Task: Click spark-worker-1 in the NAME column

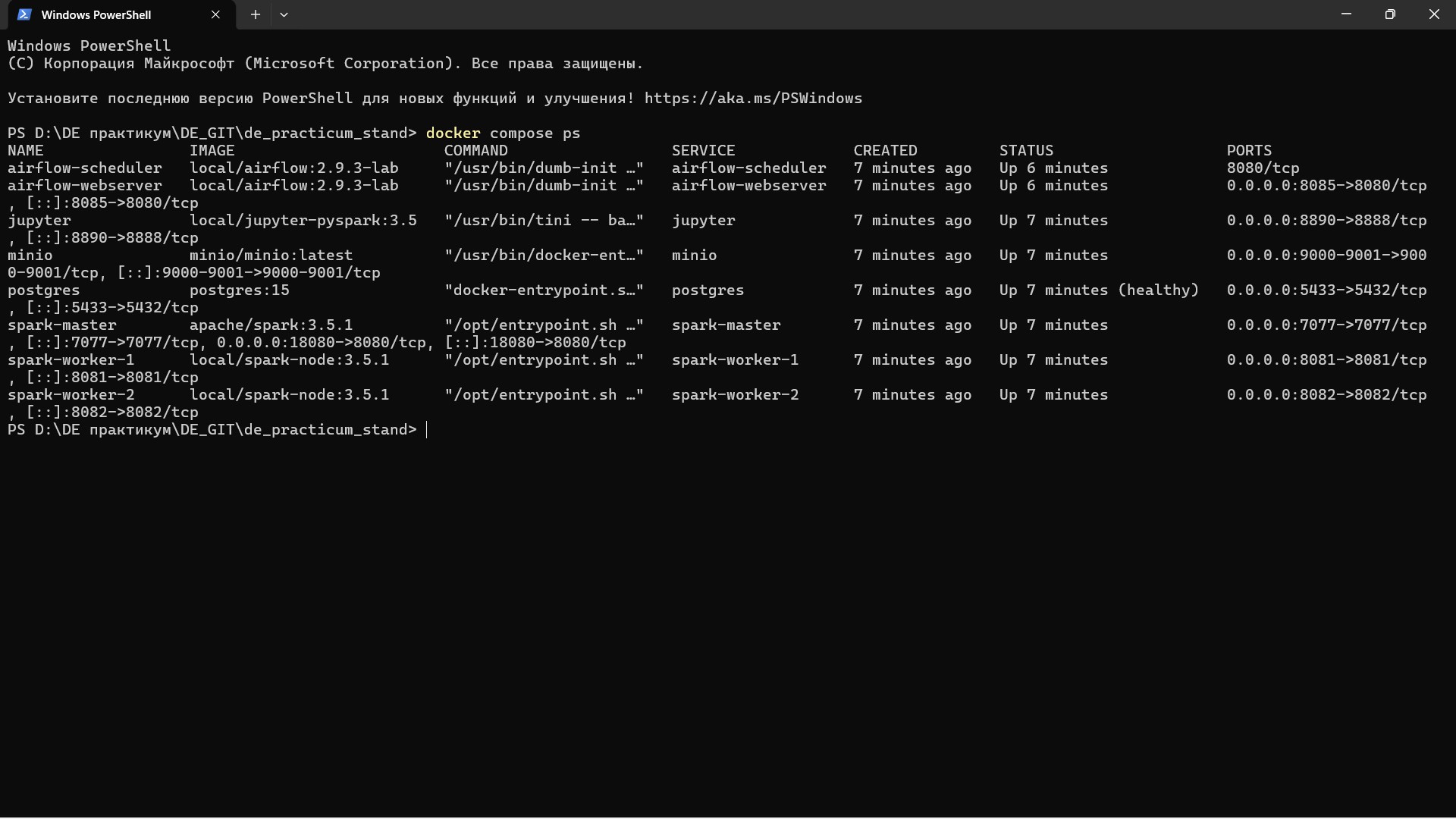Action: (71, 360)
